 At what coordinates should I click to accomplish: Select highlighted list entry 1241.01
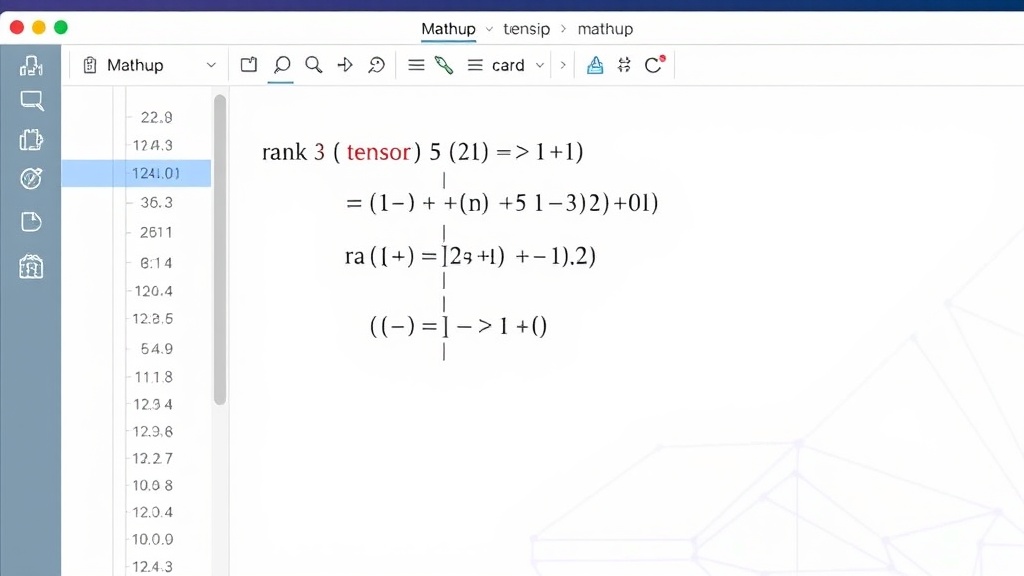tap(136, 173)
